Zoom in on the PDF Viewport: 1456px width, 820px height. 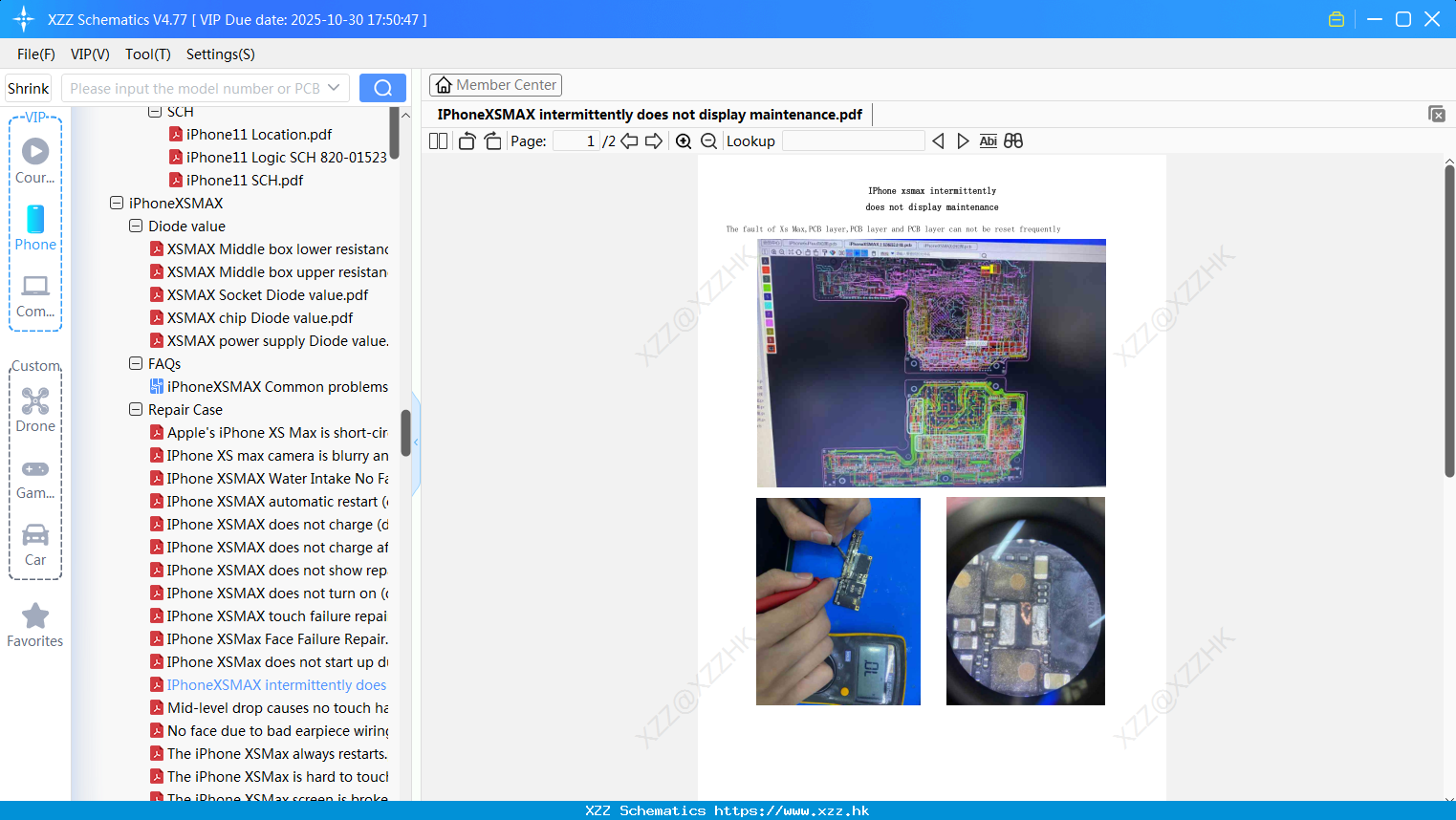684,141
